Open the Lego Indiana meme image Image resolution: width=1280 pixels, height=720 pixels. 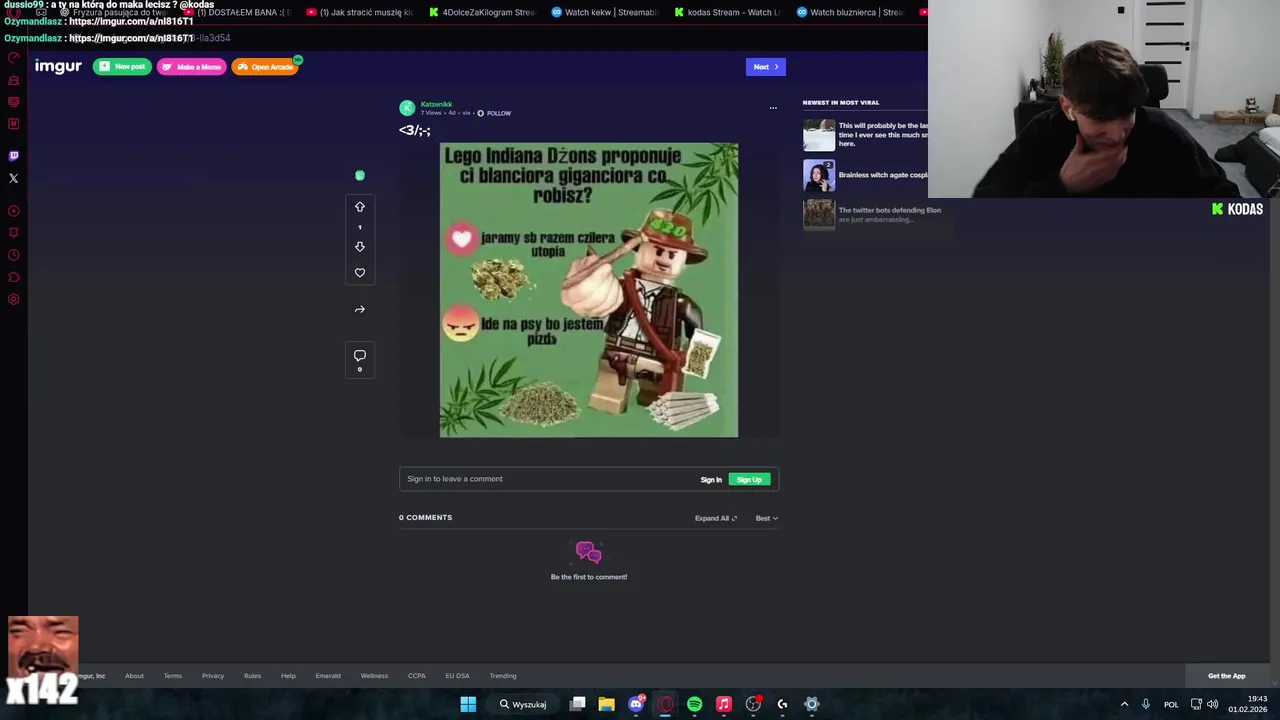coord(589,290)
